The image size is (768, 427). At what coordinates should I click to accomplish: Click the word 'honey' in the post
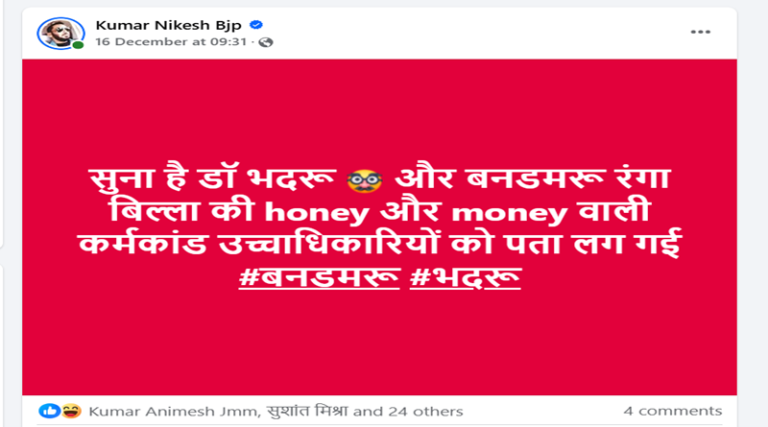(x=317, y=214)
